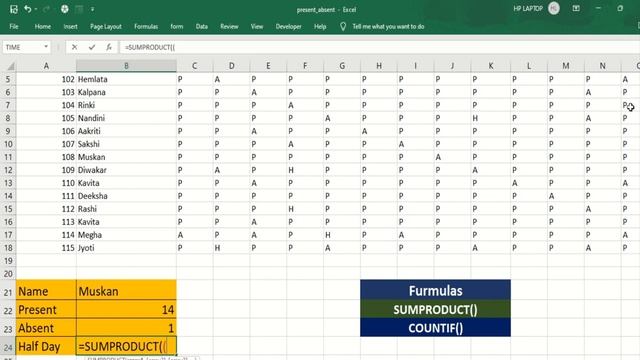Click the Absent label cell
Screen dimensions: 640x360
tap(46, 328)
